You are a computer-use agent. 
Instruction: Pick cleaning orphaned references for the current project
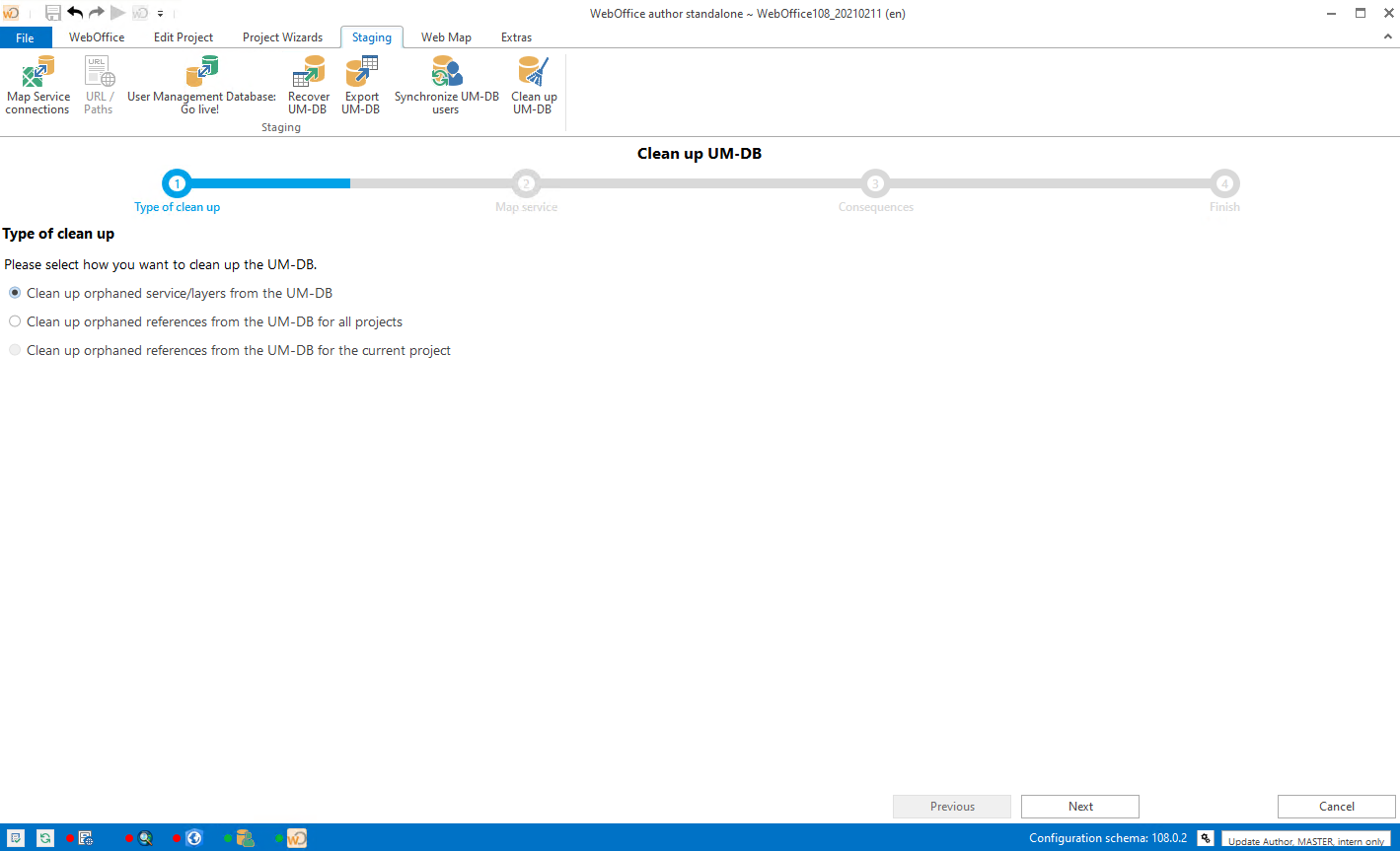pos(15,349)
